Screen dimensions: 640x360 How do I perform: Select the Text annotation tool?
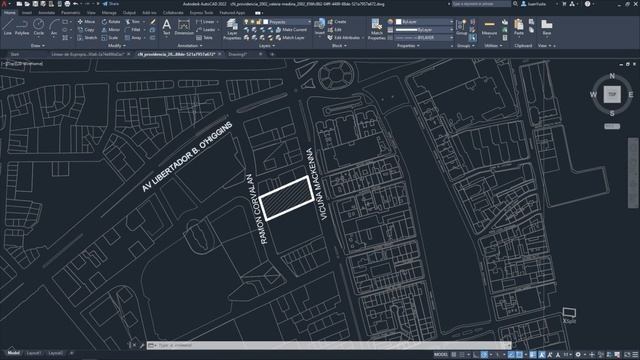click(x=167, y=28)
